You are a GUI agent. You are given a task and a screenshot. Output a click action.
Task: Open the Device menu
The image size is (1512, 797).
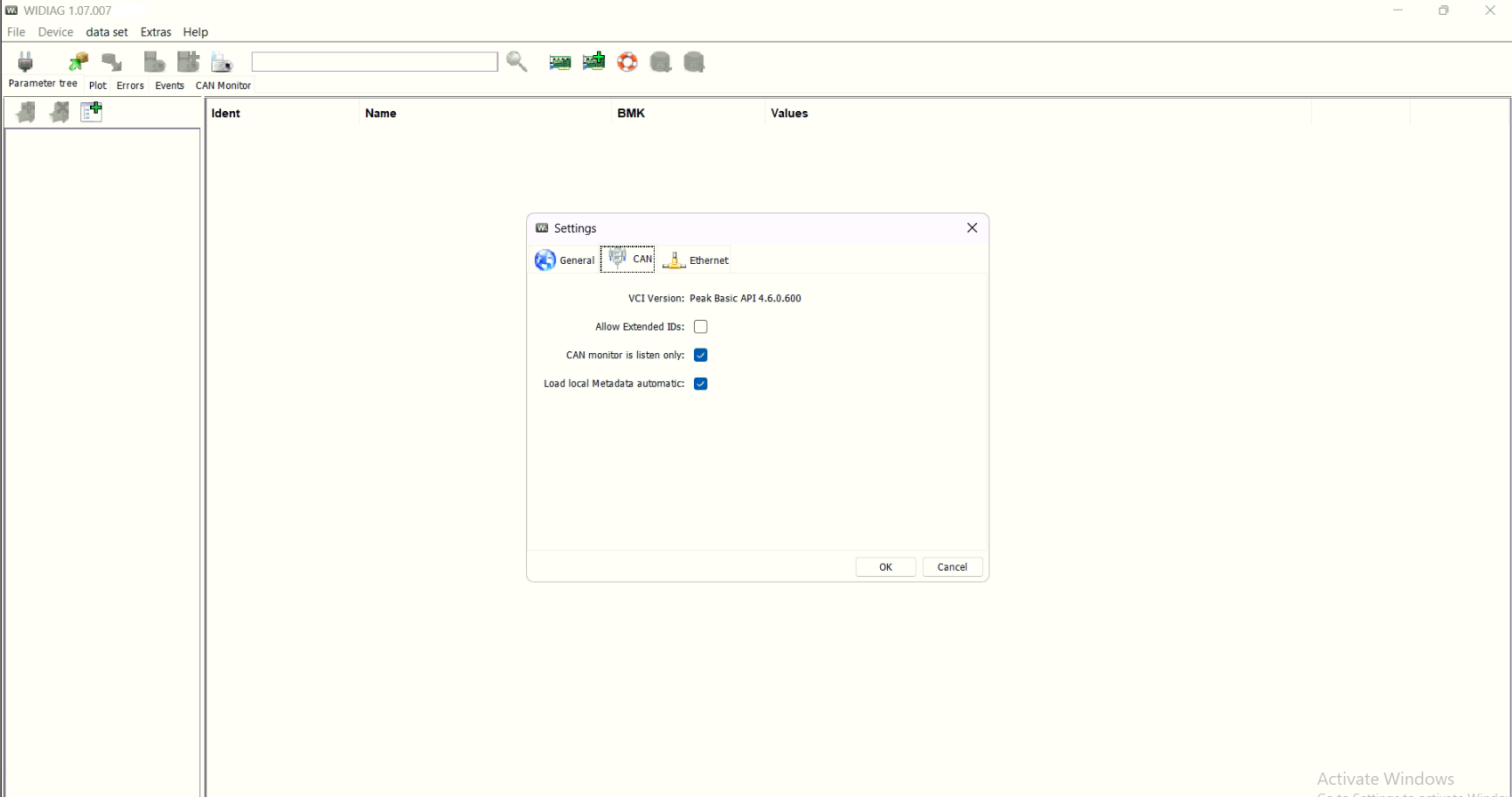55,31
